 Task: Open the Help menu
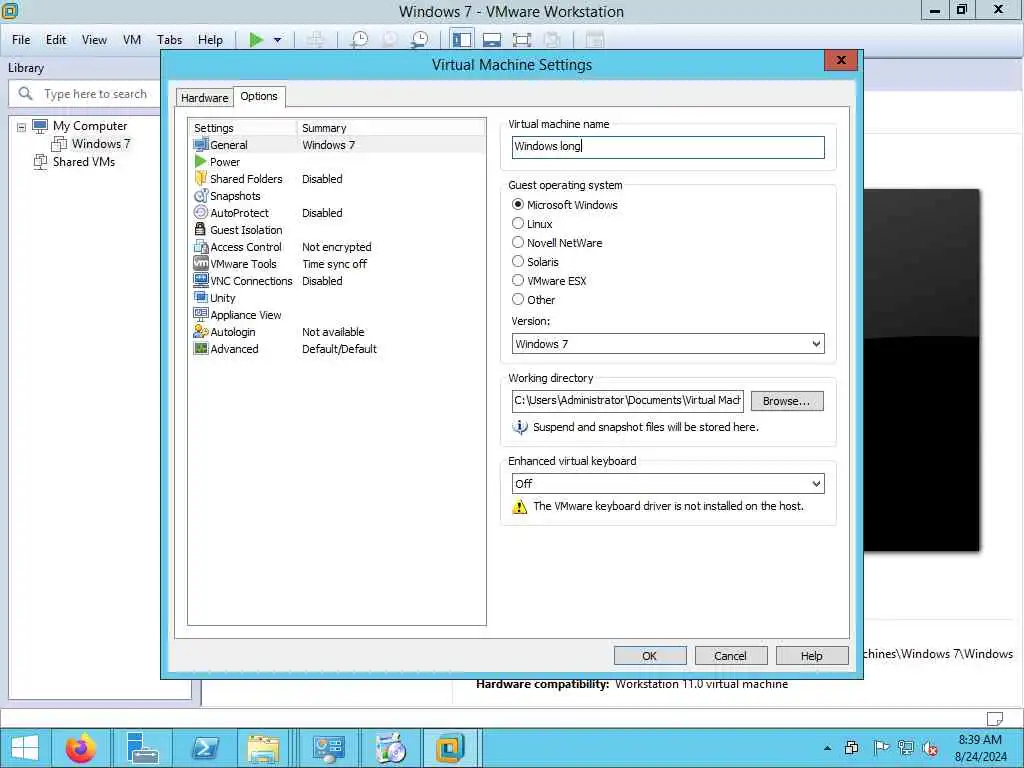(210, 40)
